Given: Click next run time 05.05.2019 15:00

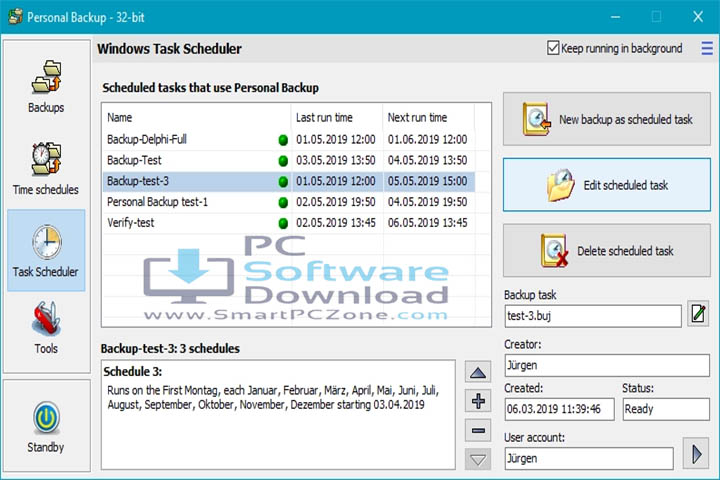Looking at the screenshot, I should coord(428,181).
